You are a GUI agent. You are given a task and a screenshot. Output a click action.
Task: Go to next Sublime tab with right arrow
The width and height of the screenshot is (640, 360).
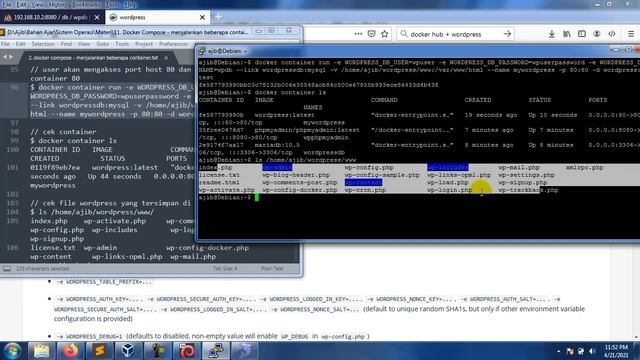[11, 57]
